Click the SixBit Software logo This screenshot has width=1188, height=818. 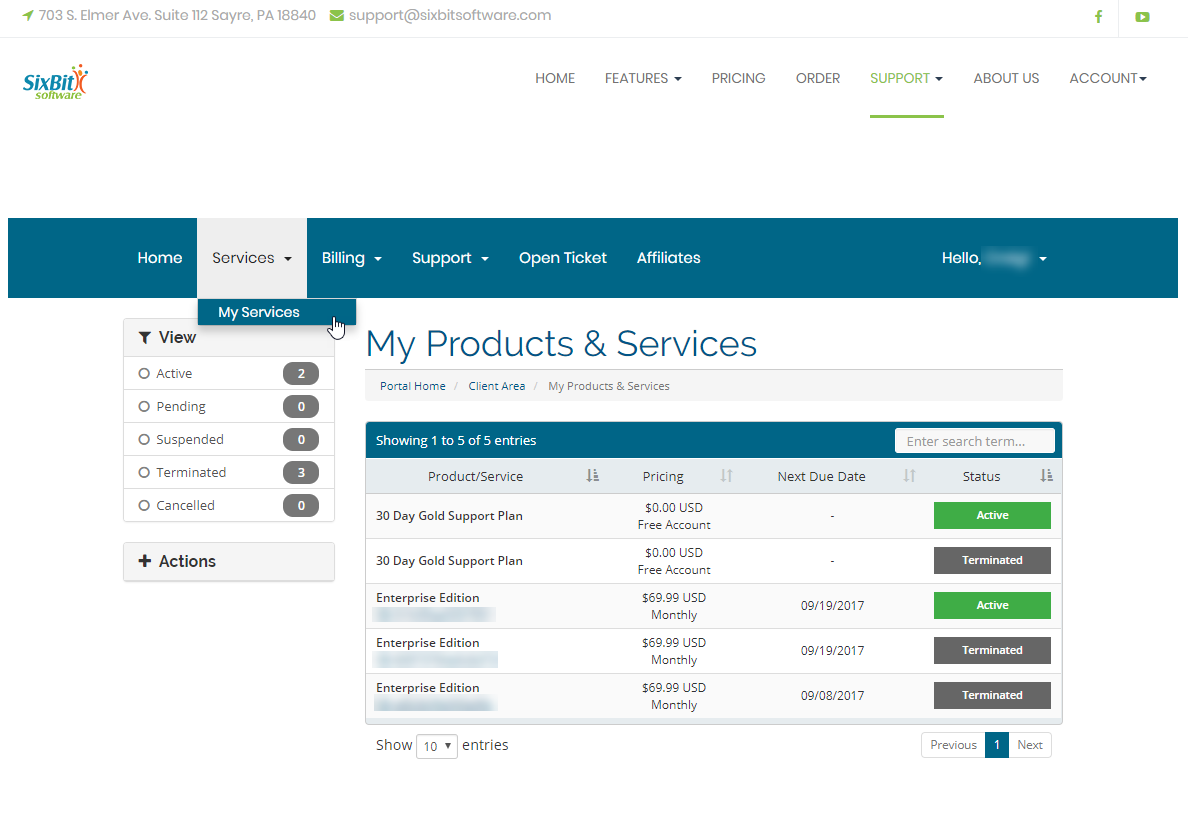point(55,82)
